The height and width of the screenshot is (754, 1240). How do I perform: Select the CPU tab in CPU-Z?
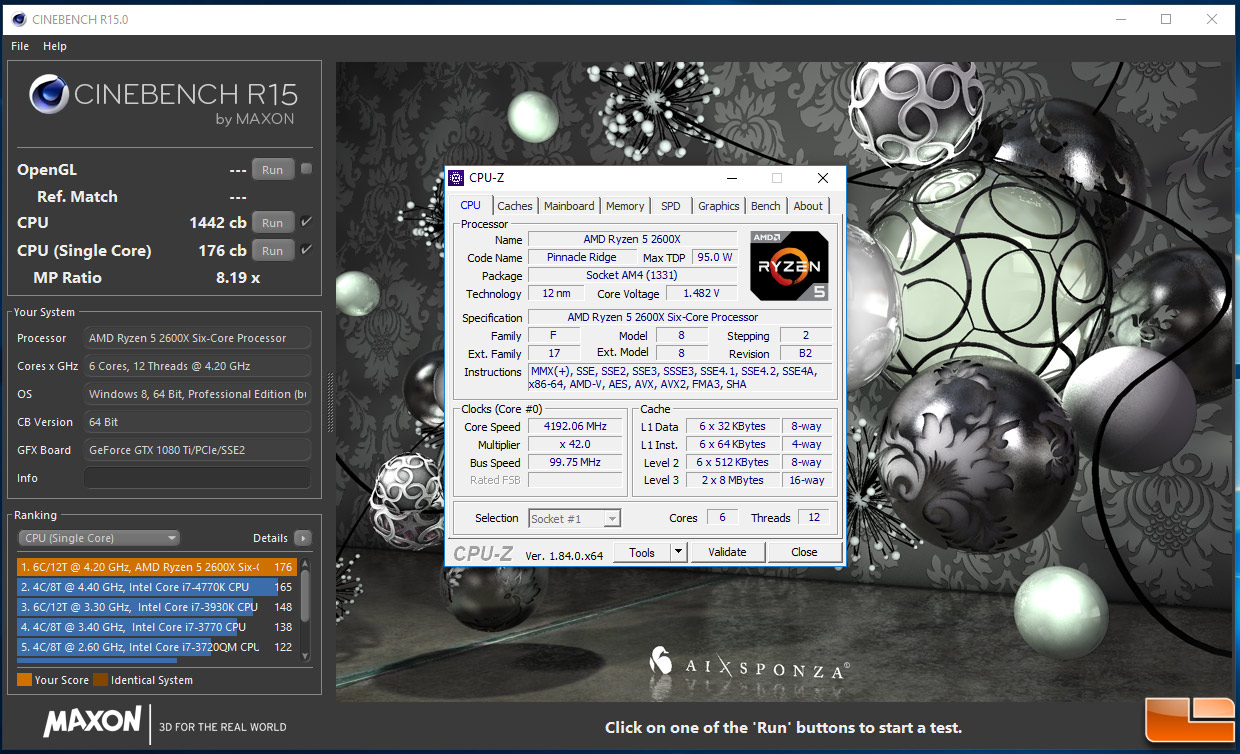(470, 205)
